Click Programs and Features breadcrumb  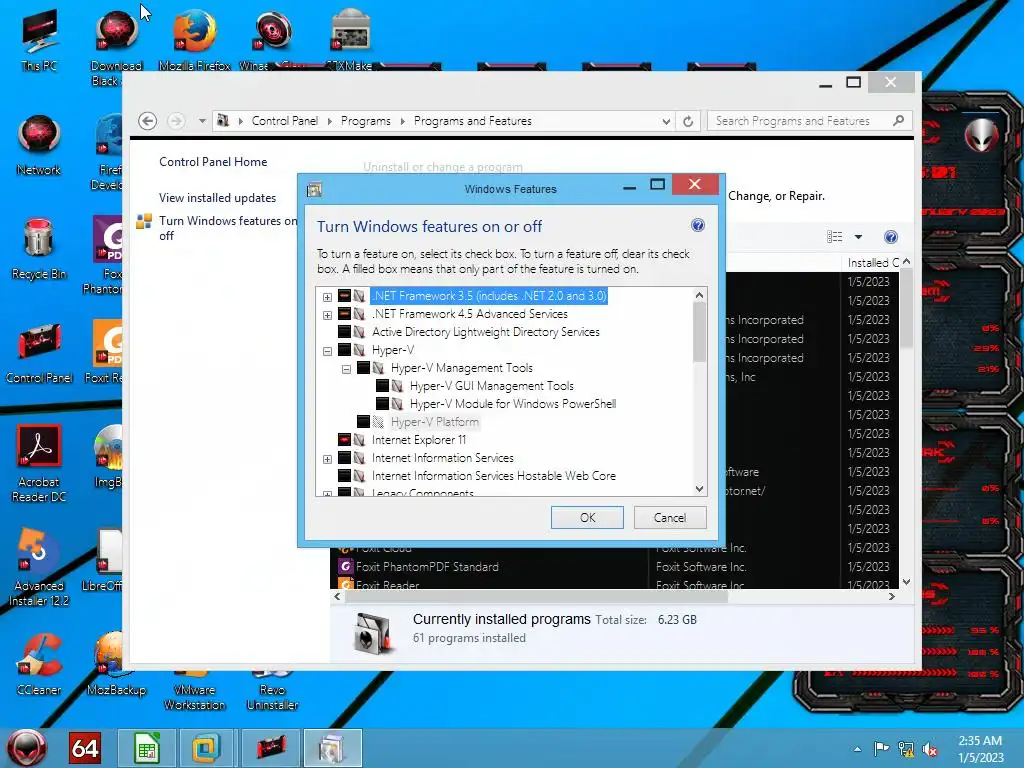pyautogui.click(x=473, y=121)
